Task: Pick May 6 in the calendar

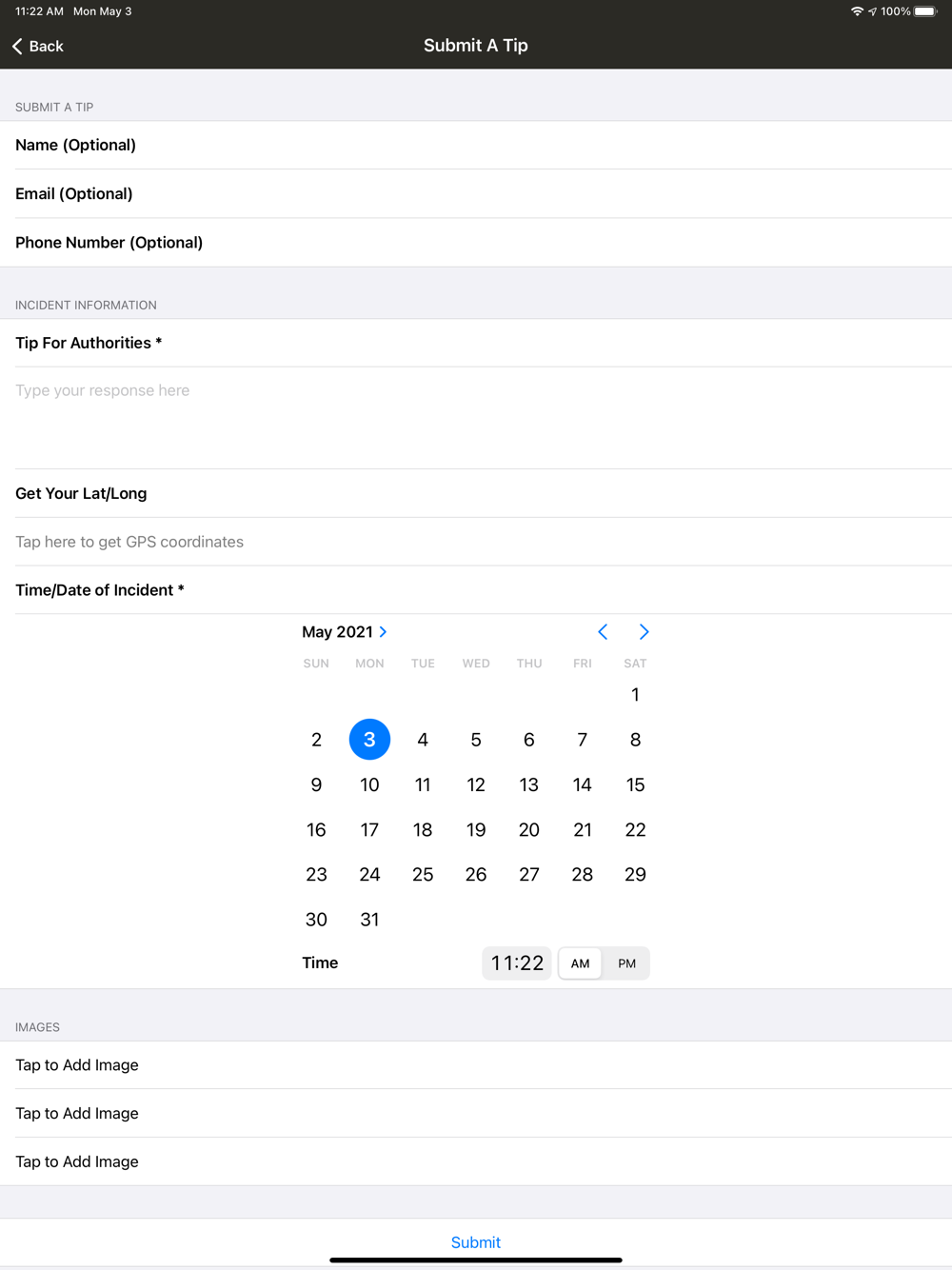Action: (529, 740)
